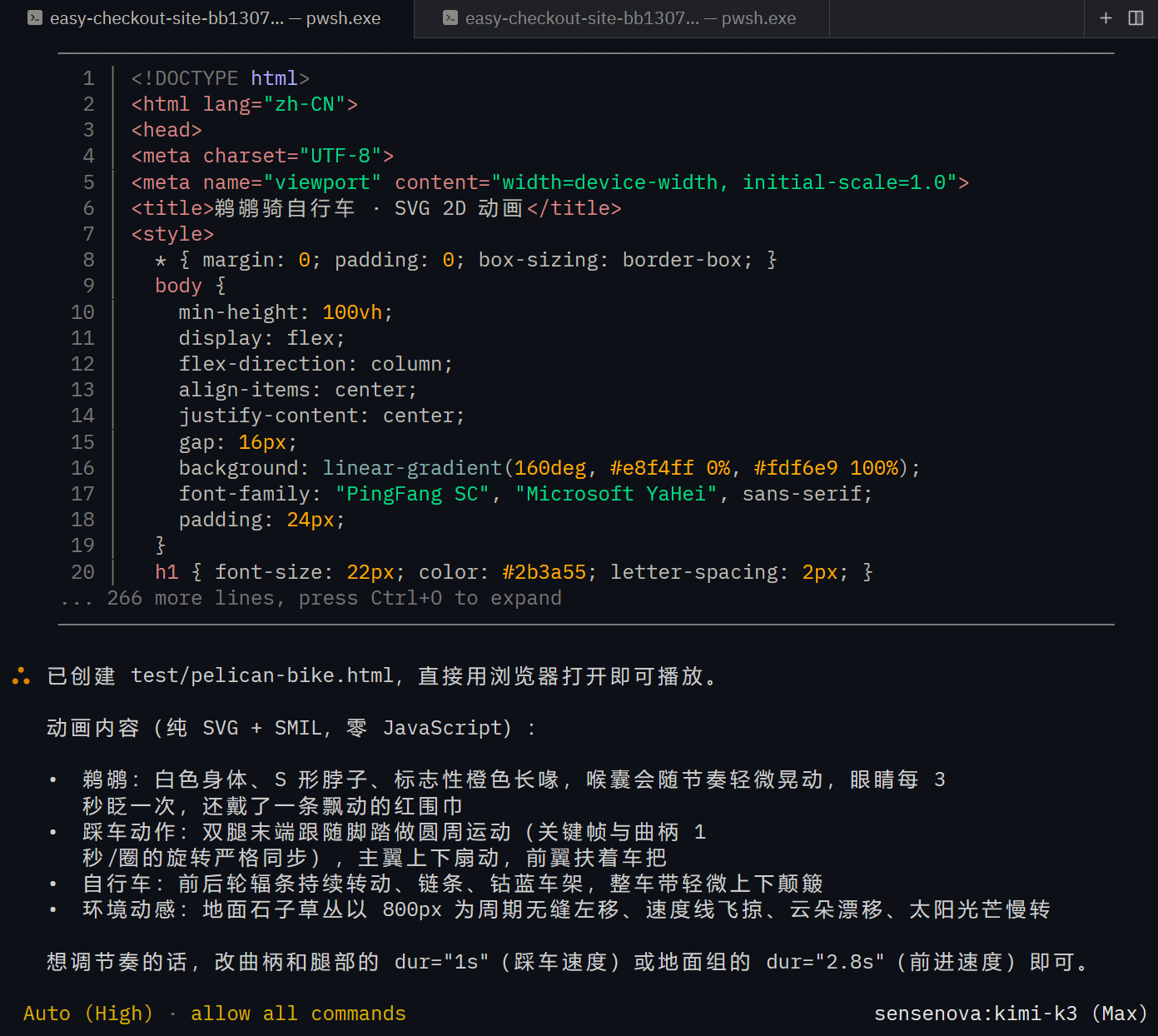1158x1036 pixels.
Task: Click the terminal icon on the first tab
Action: [35, 18]
